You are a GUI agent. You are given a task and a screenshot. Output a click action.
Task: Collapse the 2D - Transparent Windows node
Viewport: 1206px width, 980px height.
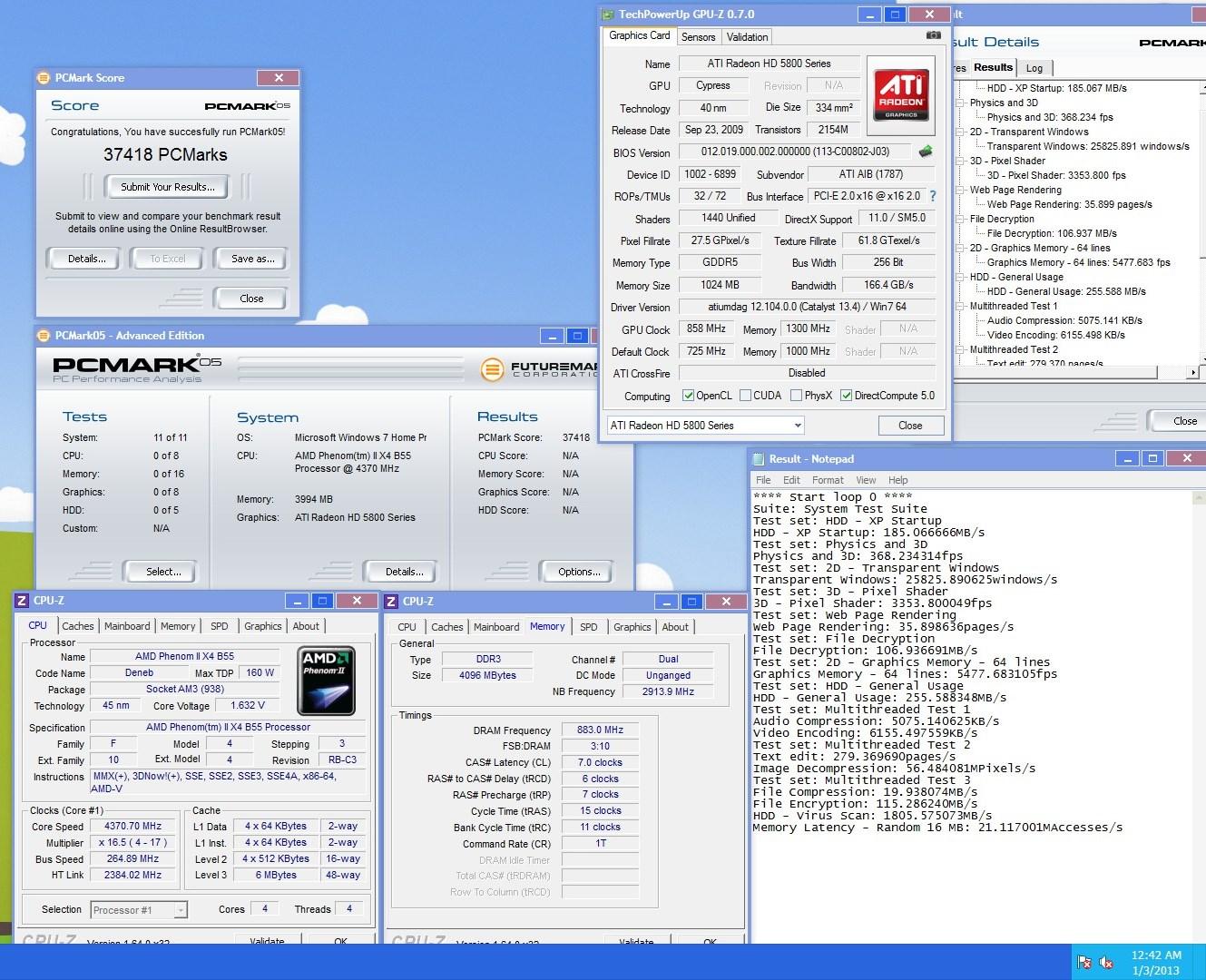point(960,132)
